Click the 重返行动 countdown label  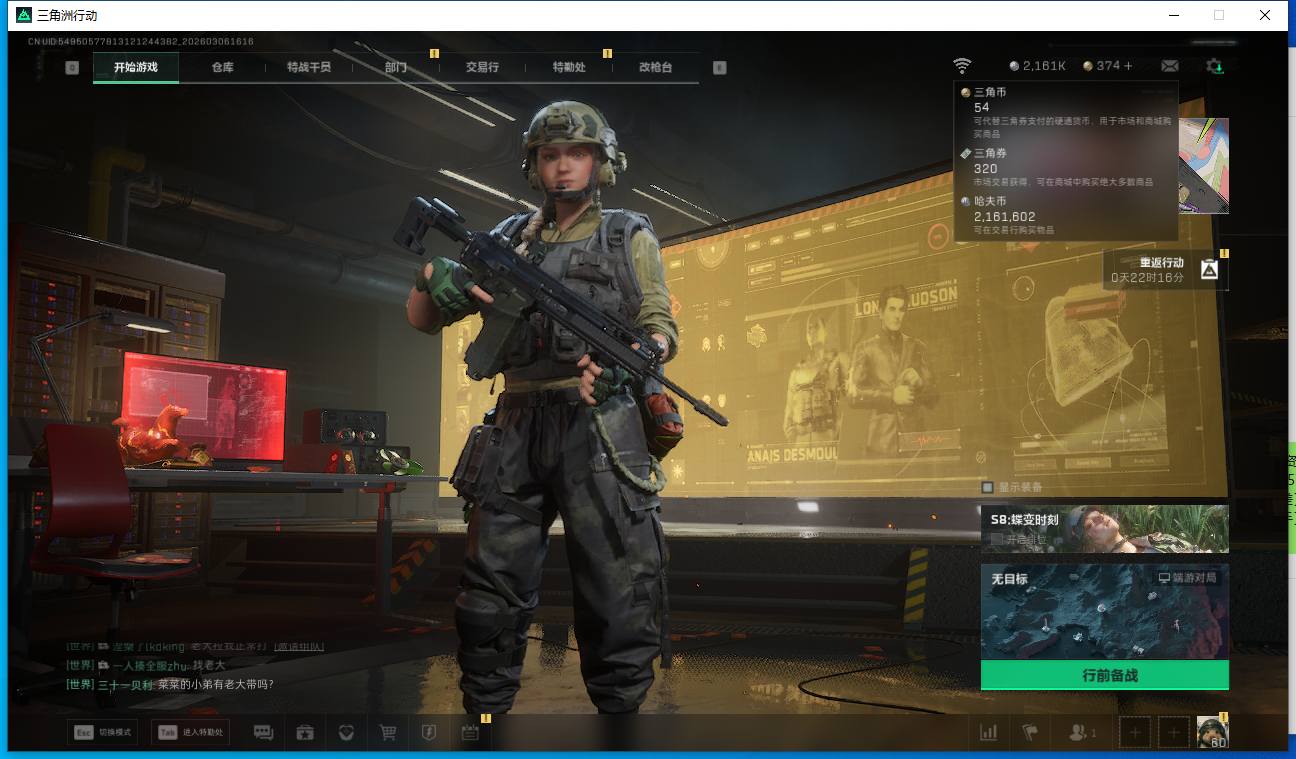(x=1147, y=270)
